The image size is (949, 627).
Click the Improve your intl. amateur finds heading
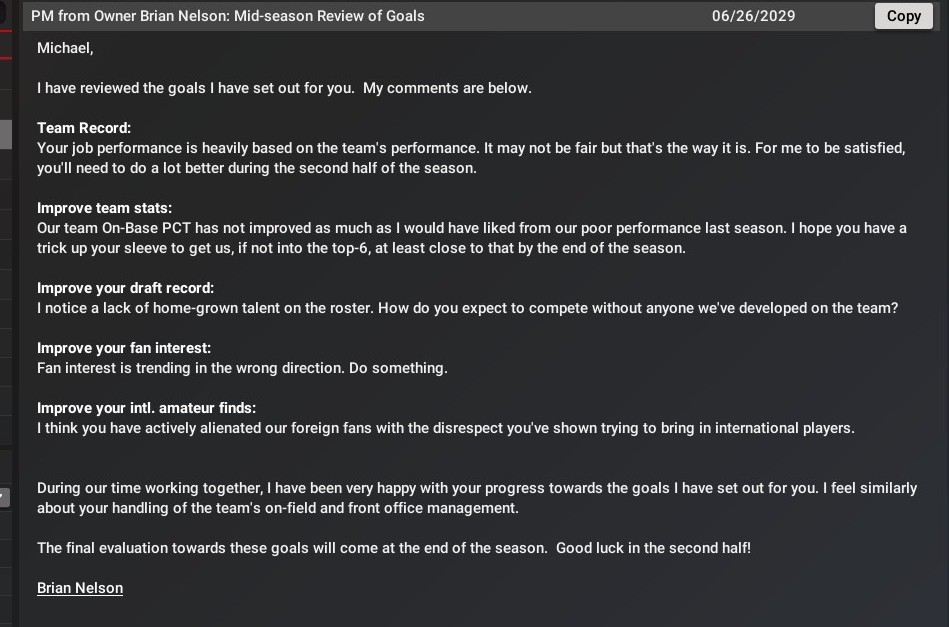click(146, 408)
